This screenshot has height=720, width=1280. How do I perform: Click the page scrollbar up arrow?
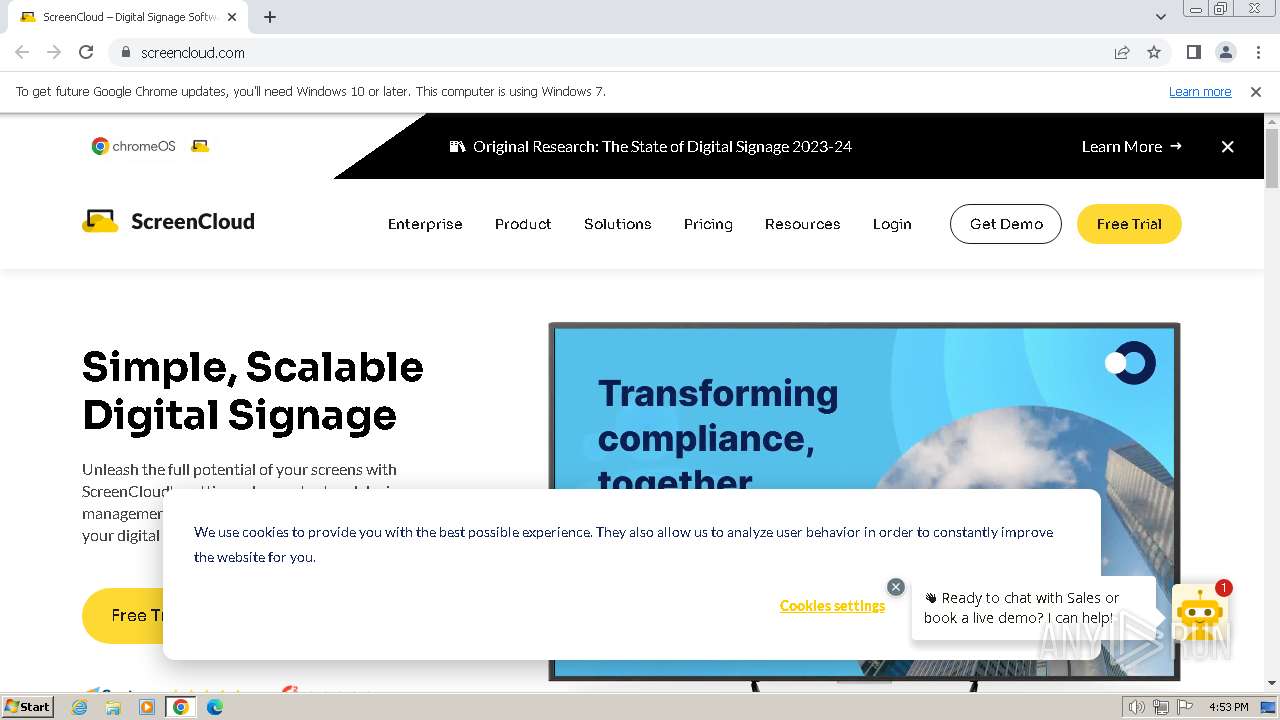[x=1272, y=122]
